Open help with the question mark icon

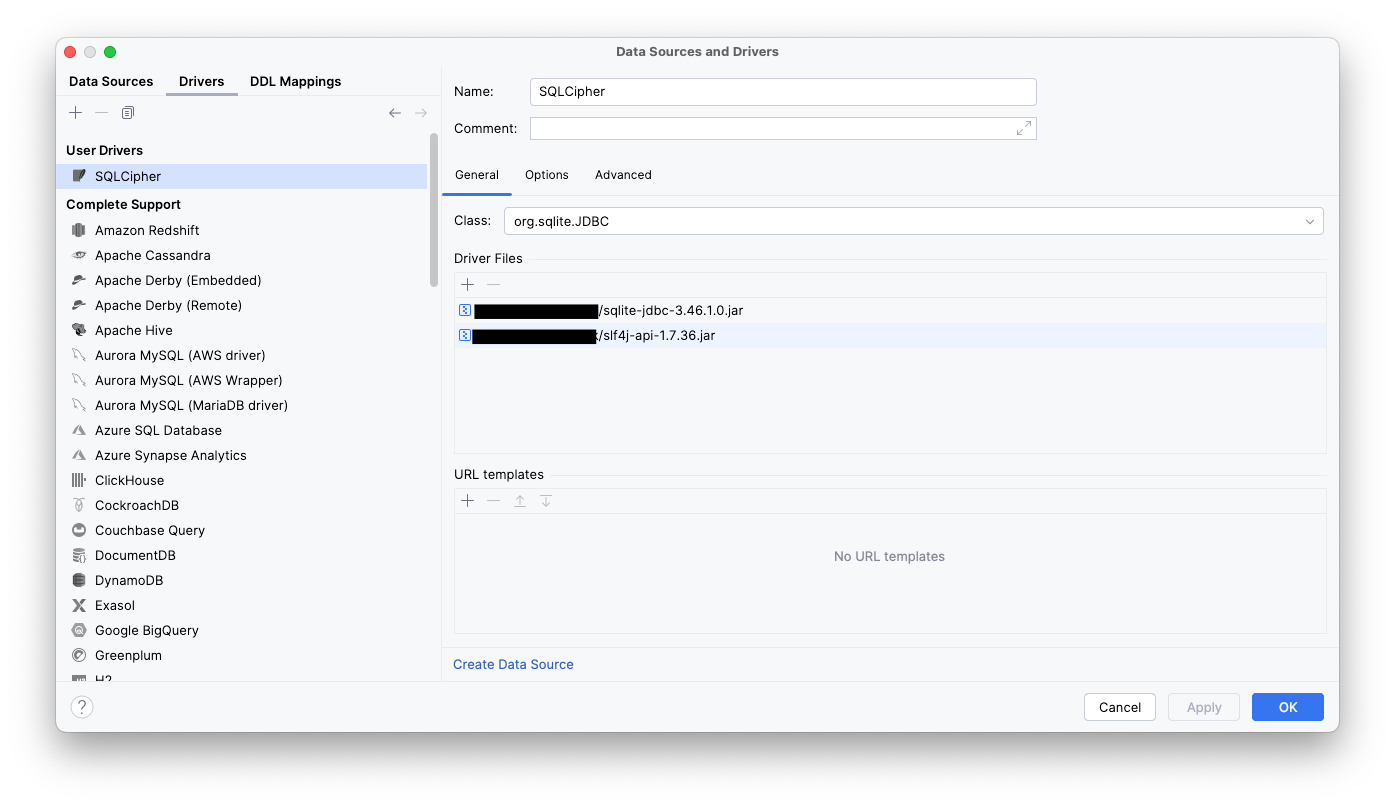click(82, 707)
